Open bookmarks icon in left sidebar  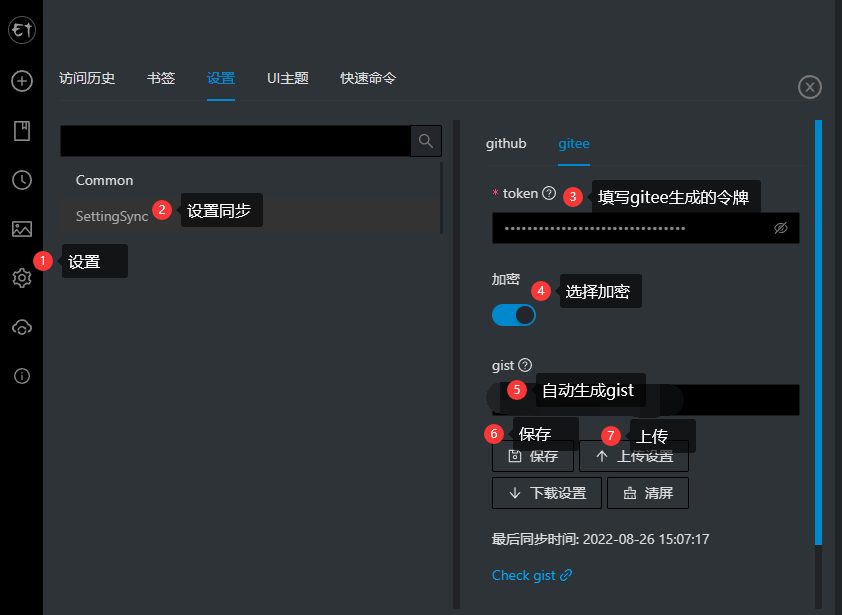[22, 131]
